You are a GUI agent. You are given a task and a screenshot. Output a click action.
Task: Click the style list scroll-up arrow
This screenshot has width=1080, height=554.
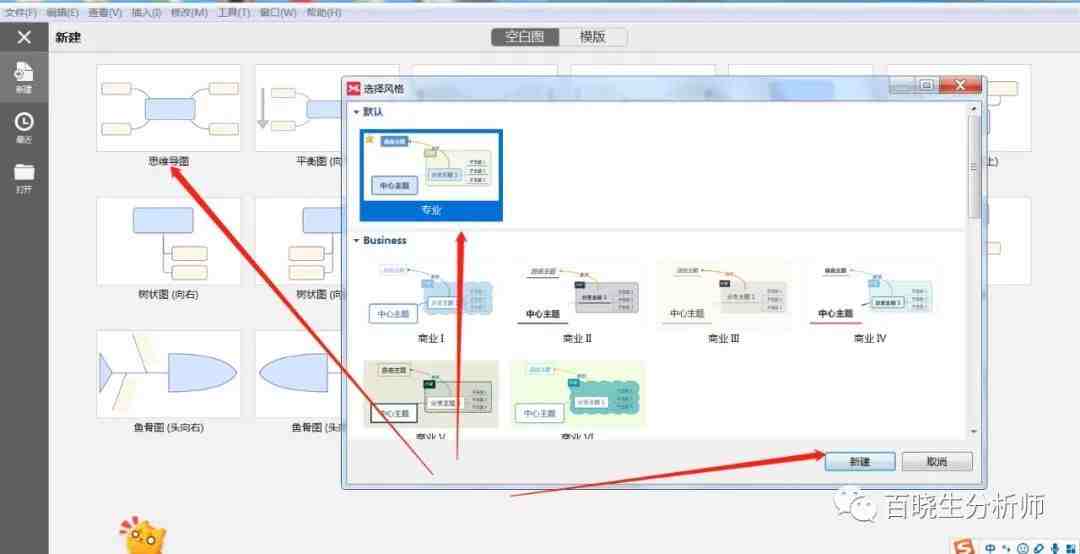click(973, 109)
